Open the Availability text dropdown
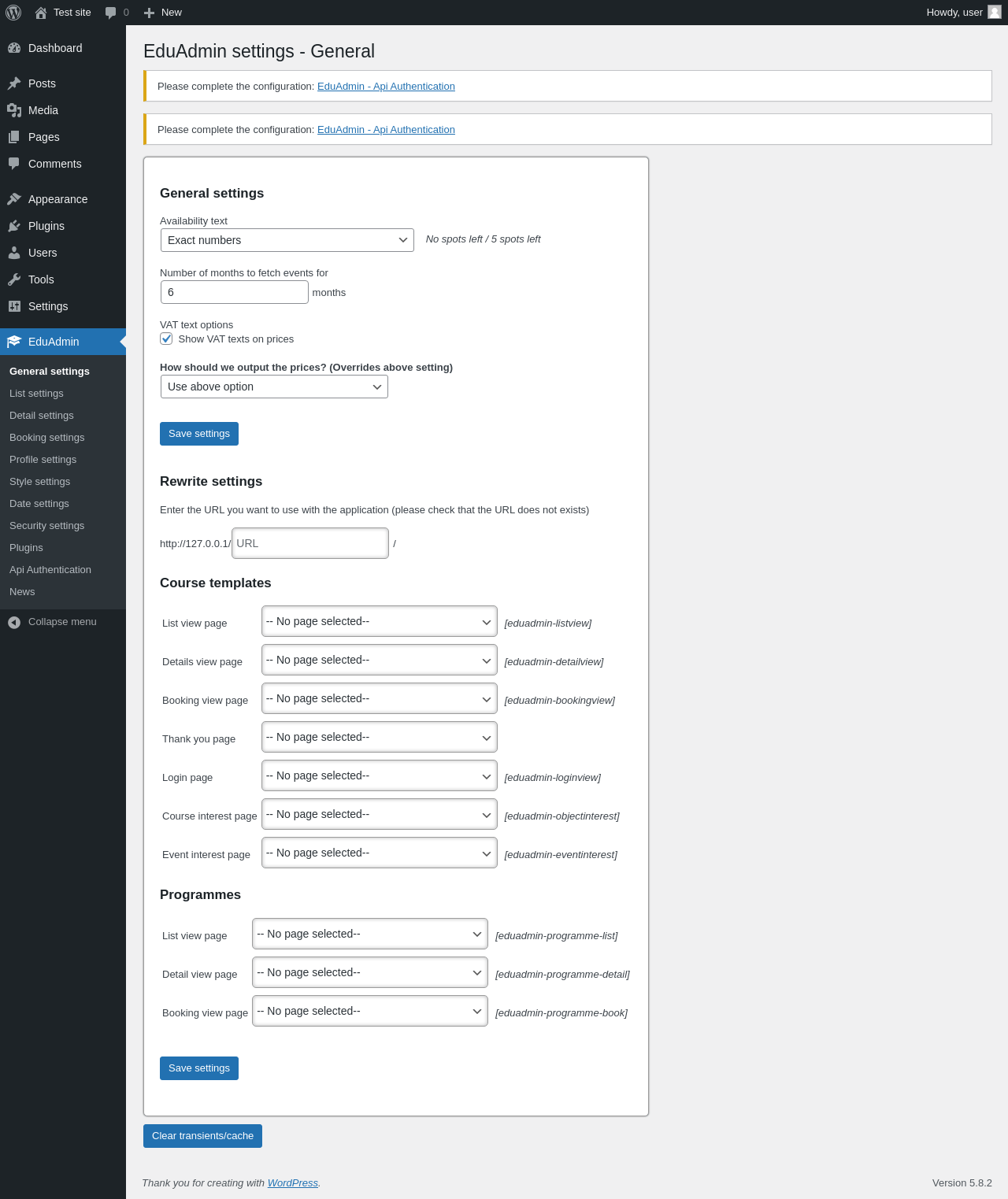Viewport: 1008px width, 1199px height. click(x=287, y=240)
